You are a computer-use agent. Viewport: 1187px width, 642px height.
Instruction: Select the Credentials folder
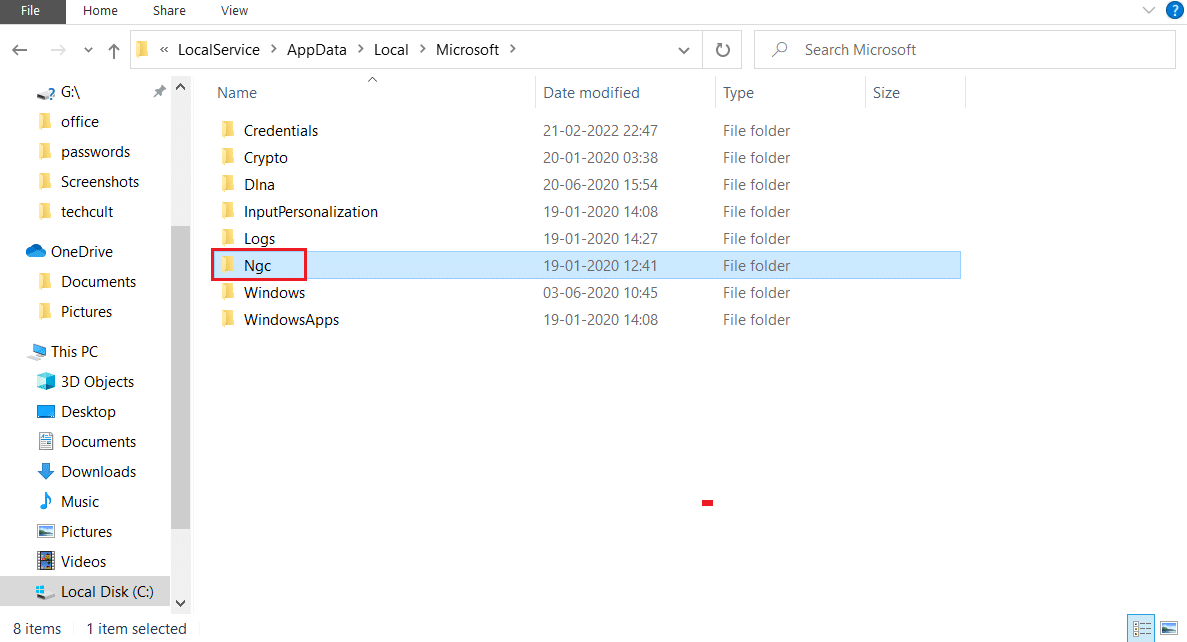[x=281, y=130]
